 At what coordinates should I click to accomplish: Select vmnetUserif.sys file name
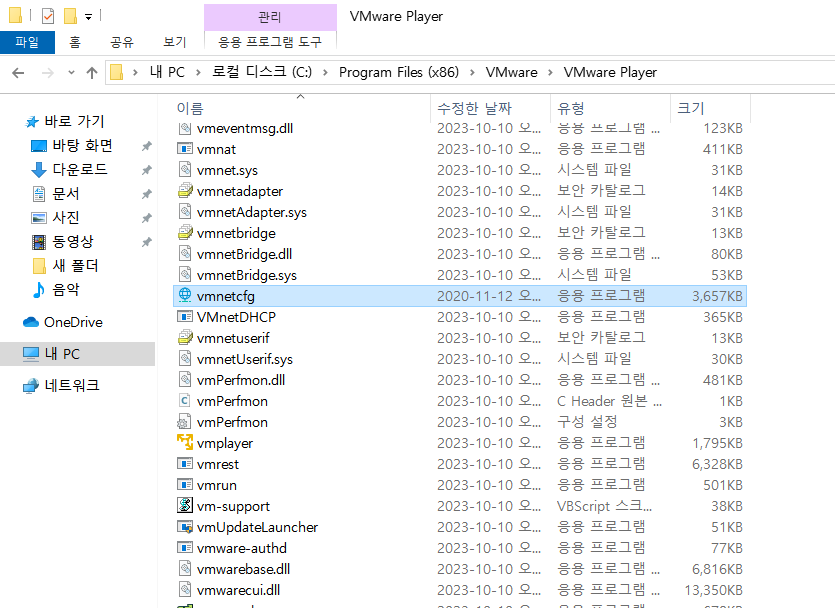[244, 359]
